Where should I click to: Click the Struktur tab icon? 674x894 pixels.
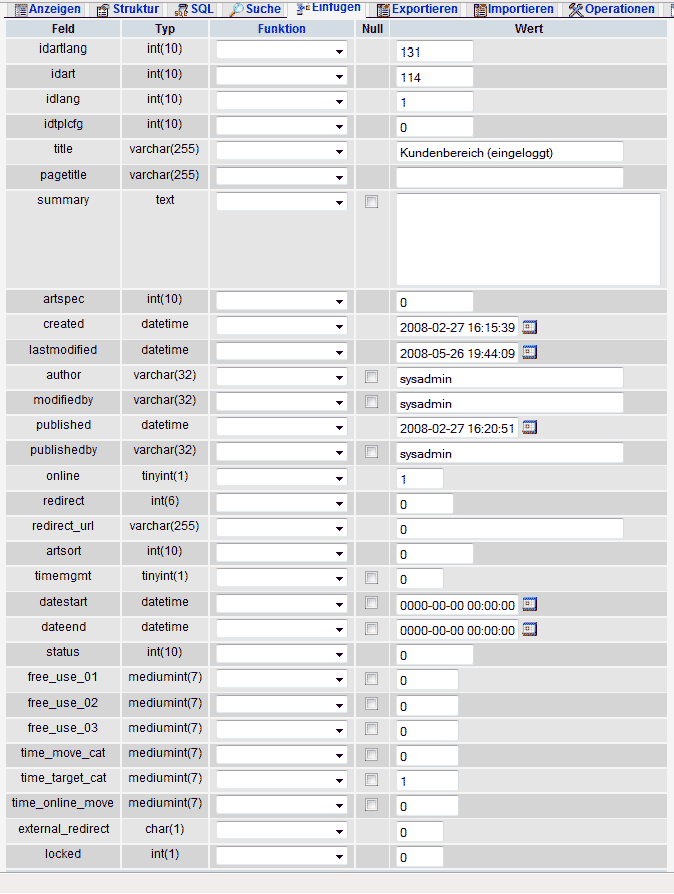coord(103,10)
